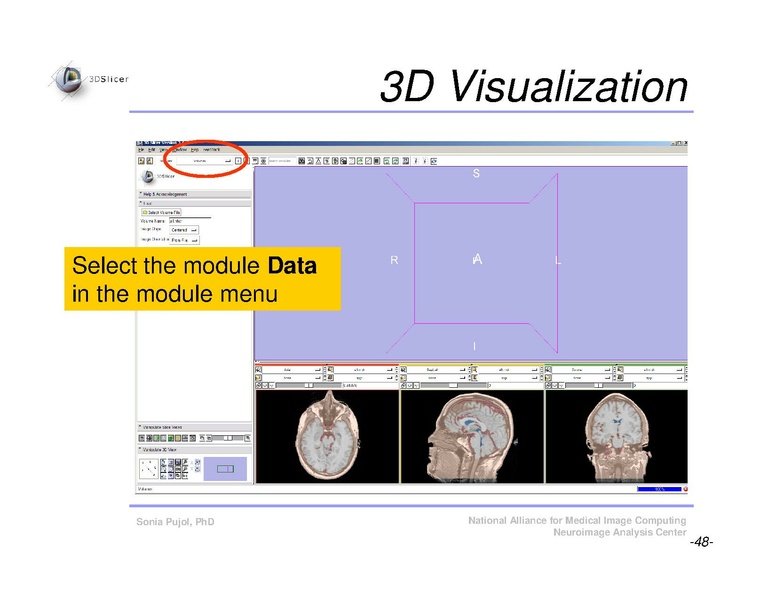
Task: Click the axis direction picker in Manipulate 3D View
Action: point(148,468)
